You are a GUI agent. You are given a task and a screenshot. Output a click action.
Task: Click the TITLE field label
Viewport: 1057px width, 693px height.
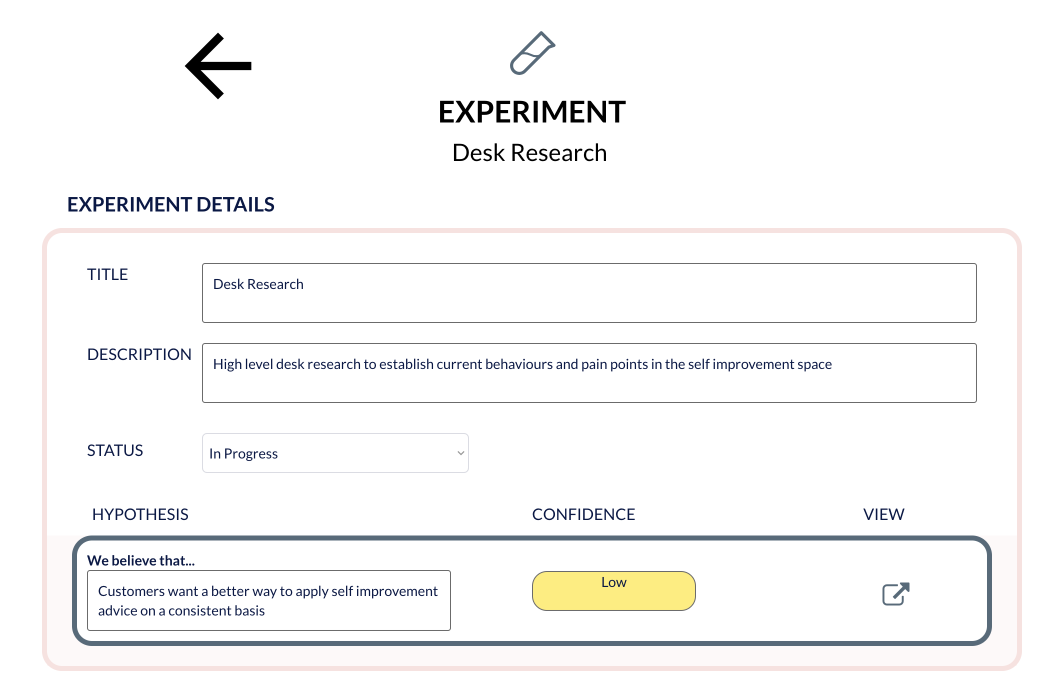pos(107,274)
